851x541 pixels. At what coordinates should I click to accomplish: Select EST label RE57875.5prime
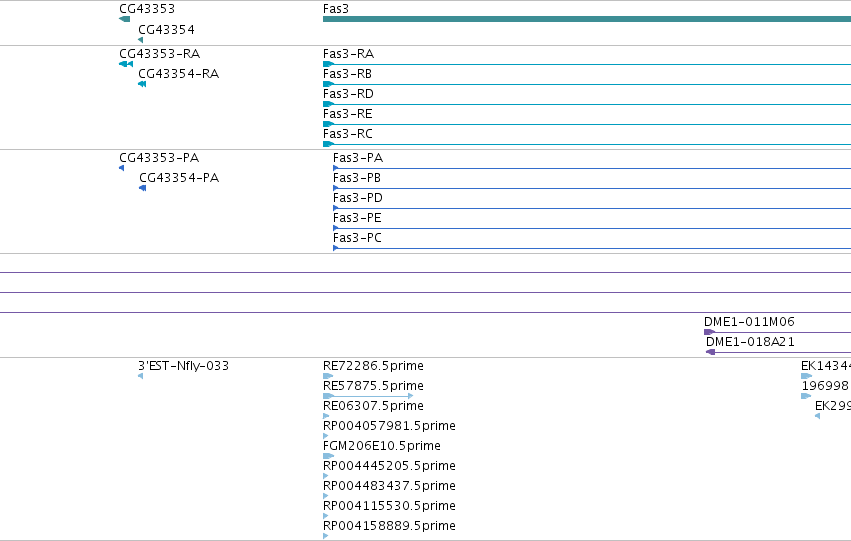coord(373,386)
